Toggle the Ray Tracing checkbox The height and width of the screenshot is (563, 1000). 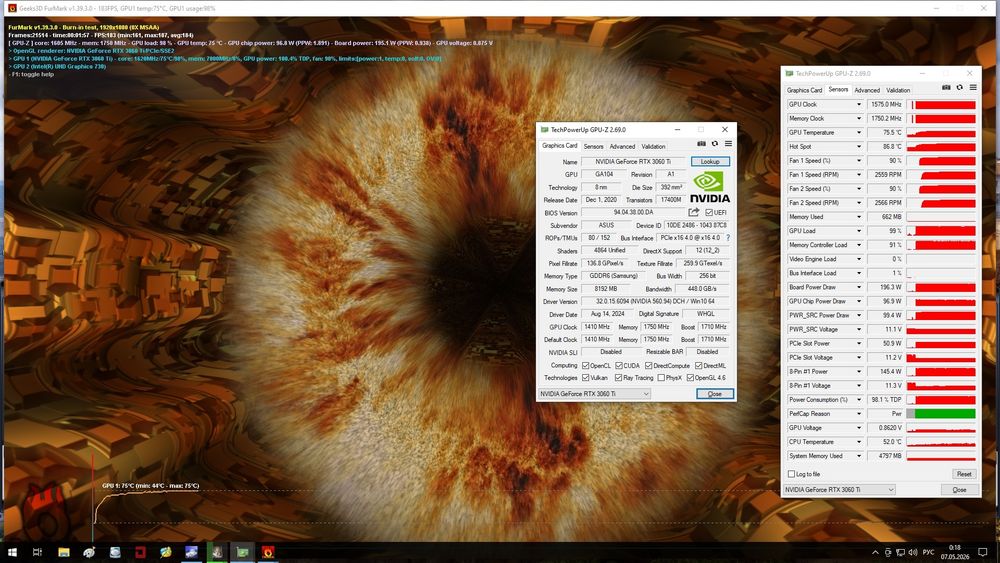(618, 377)
